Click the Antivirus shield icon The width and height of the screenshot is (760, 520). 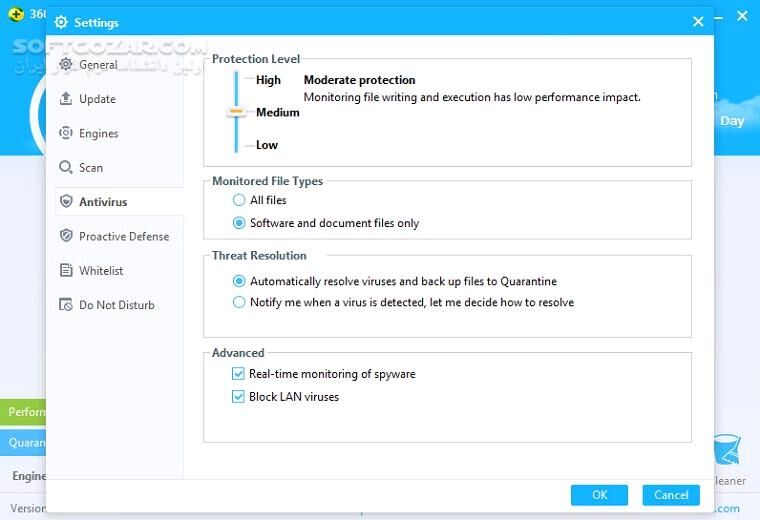point(67,202)
